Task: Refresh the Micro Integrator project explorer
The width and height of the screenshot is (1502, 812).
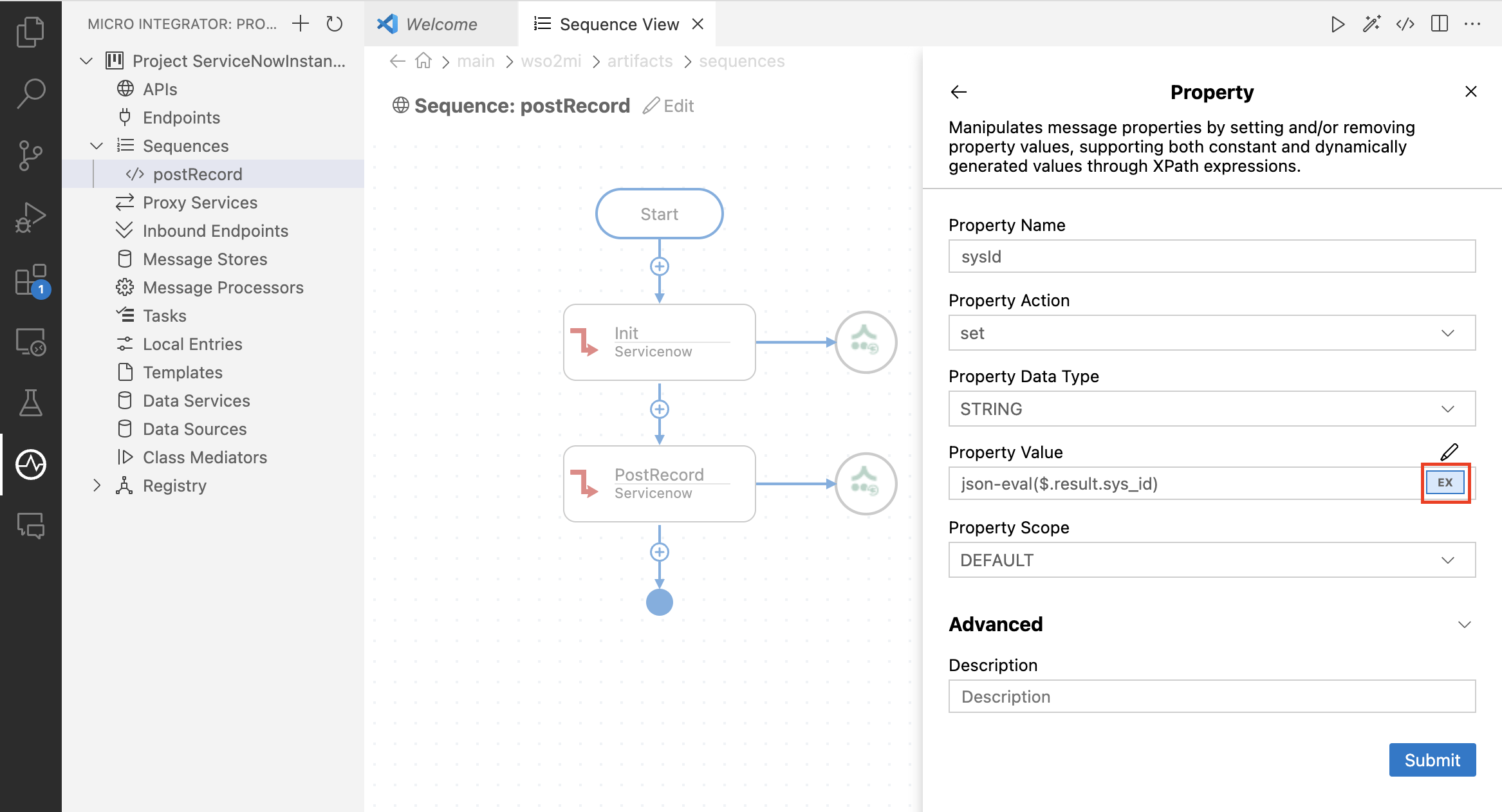Action: click(x=335, y=24)
